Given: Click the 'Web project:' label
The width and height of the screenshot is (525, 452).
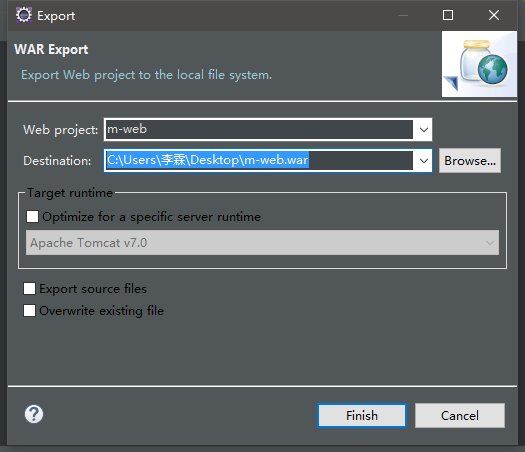Looking at the screenshot, I should pyautogui.click(x=61, y=130).
